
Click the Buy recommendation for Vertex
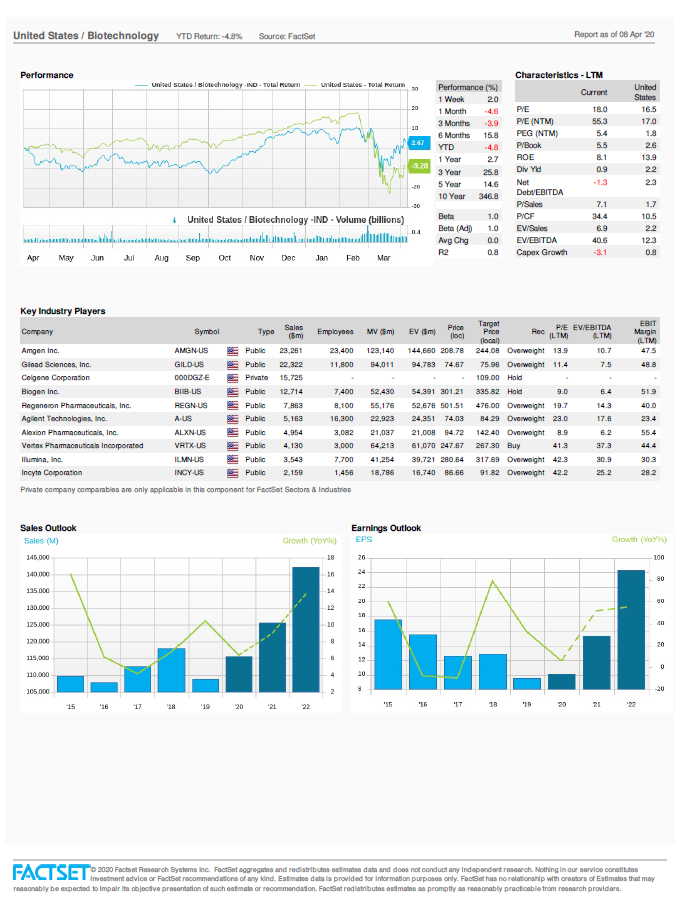click(x=513, y=446)
